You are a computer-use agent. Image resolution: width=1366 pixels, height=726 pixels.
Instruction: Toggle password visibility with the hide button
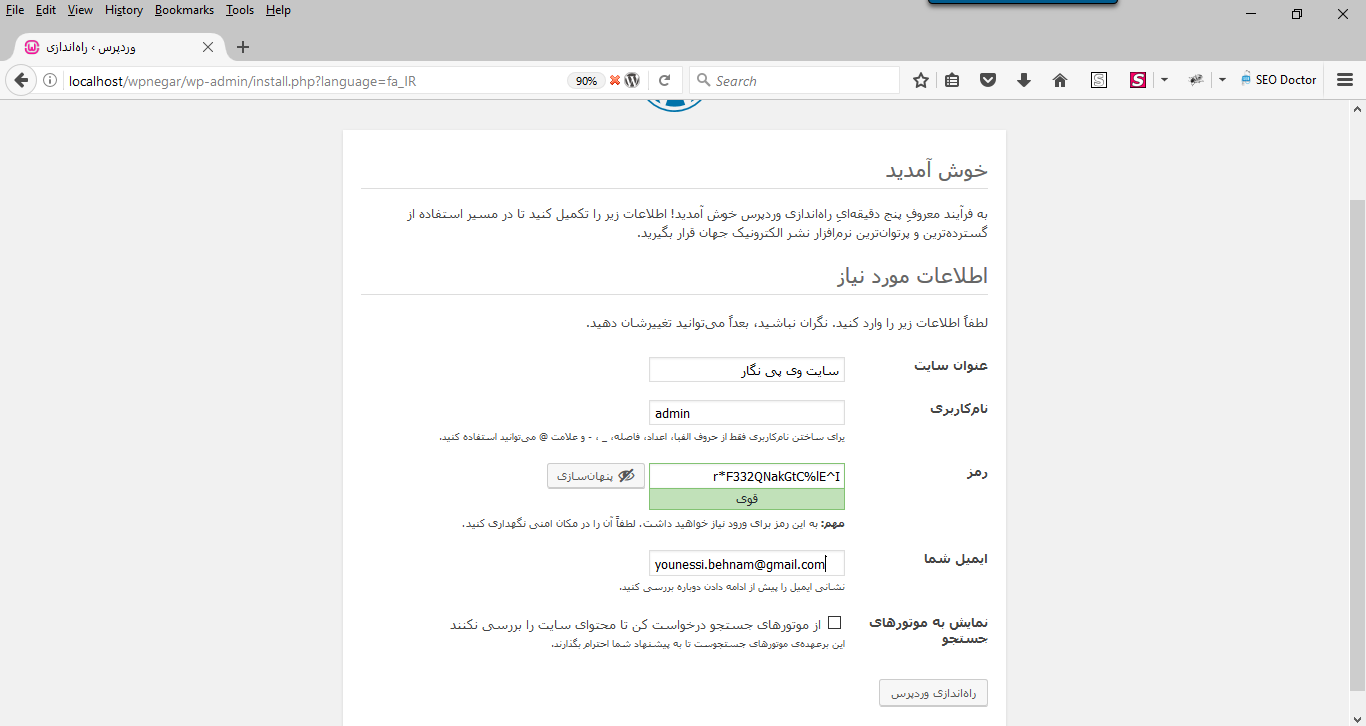coord(595,476)
